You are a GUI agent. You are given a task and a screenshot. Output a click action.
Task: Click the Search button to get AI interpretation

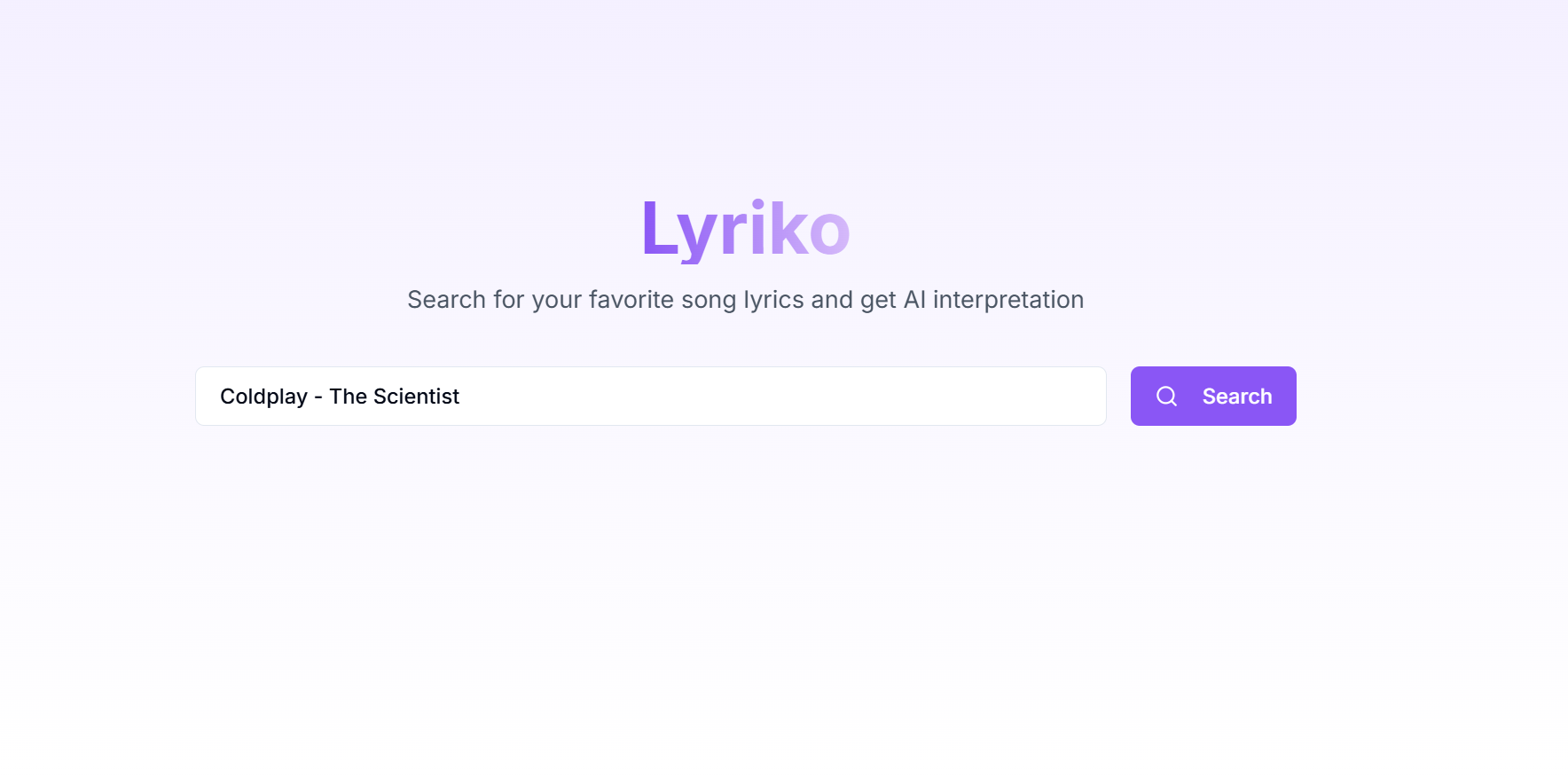tap(1213, 396)
